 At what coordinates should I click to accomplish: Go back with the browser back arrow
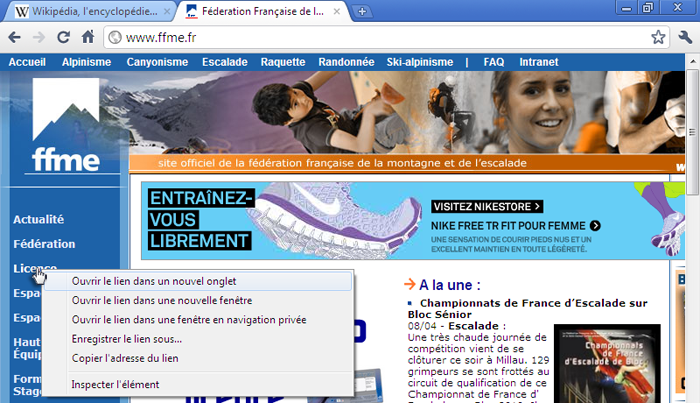15,37
